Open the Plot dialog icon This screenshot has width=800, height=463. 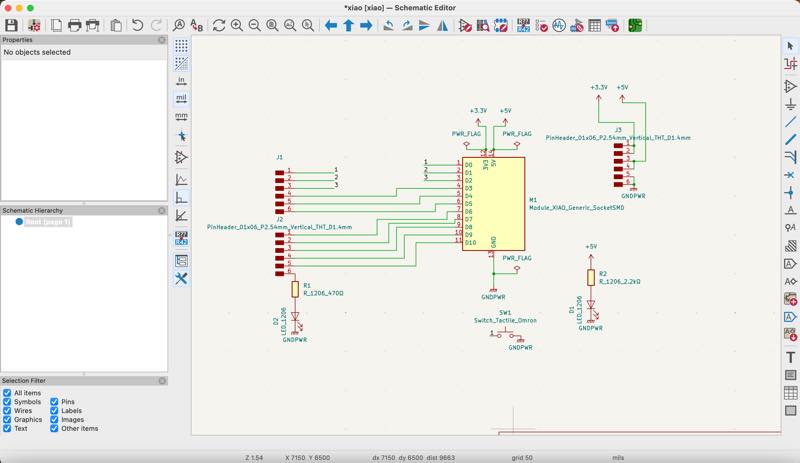(x=93, y=25)
